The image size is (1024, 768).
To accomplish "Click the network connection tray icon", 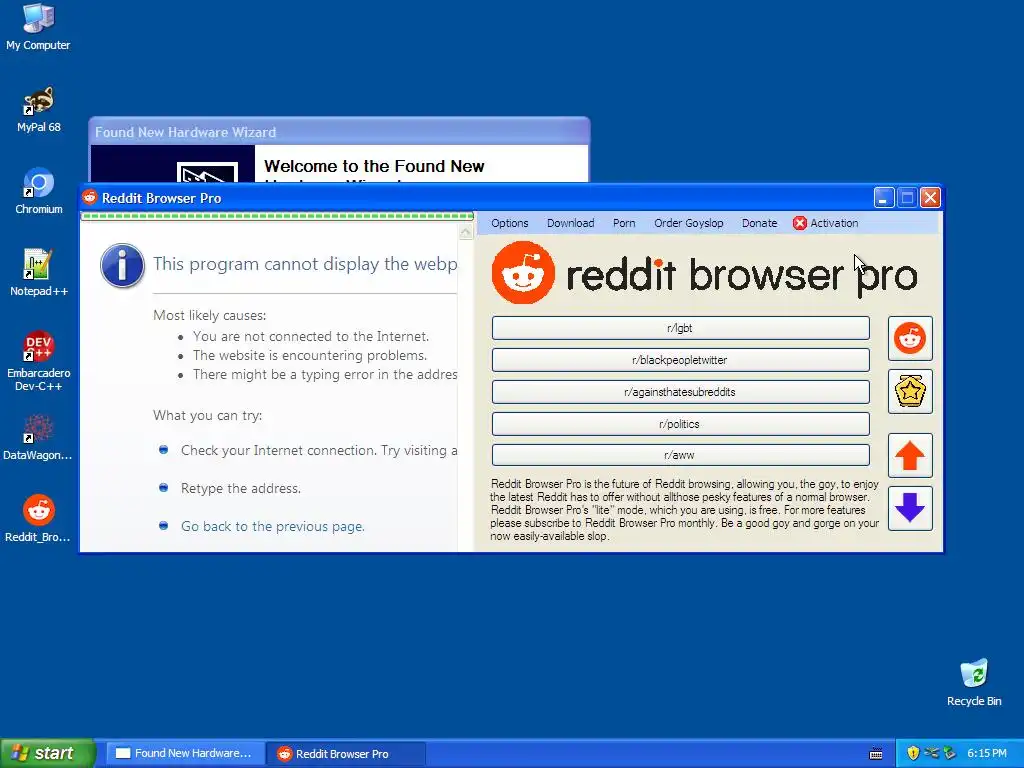I will (931, 753).
